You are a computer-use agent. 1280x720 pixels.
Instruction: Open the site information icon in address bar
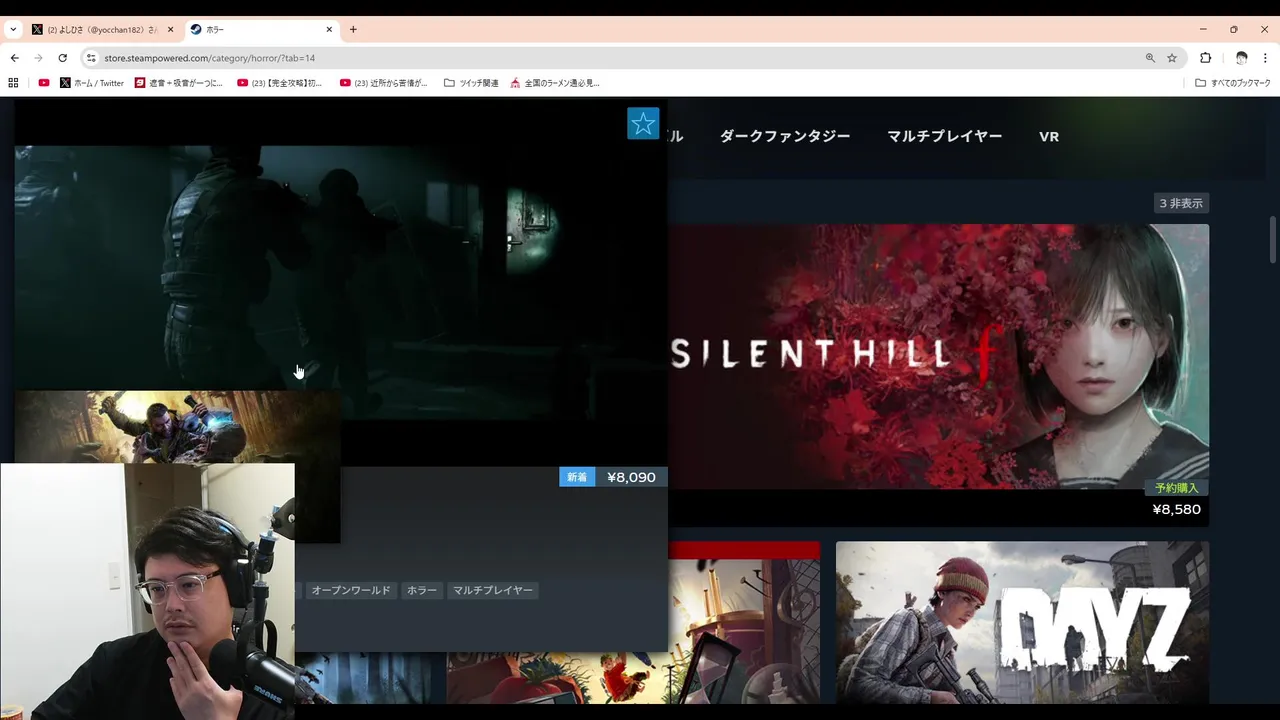[91, 58]
